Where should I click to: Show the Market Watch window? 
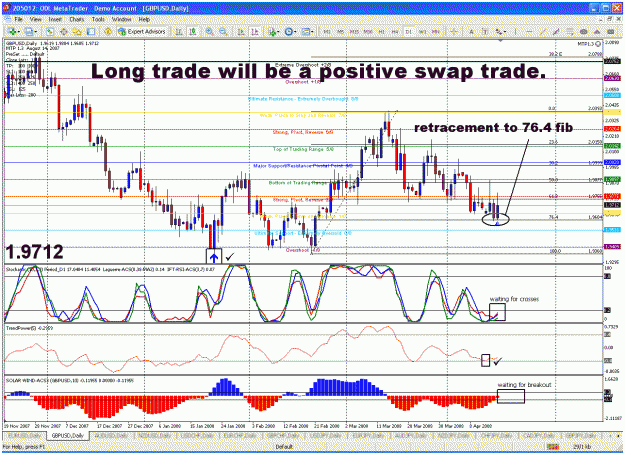[49, 32]
